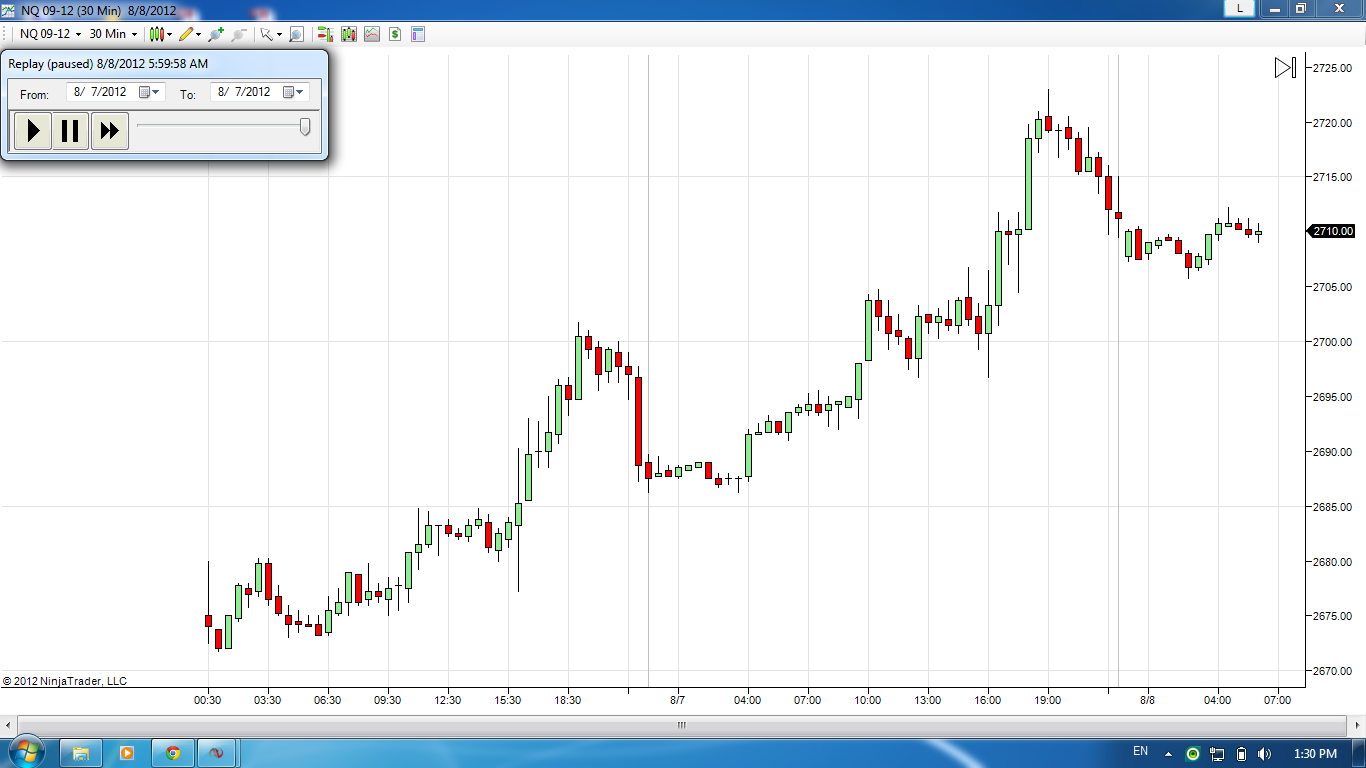Open the Indicators line-chart icon
The width and height of the screenshot is (1366, 768).
coord(372,34)
